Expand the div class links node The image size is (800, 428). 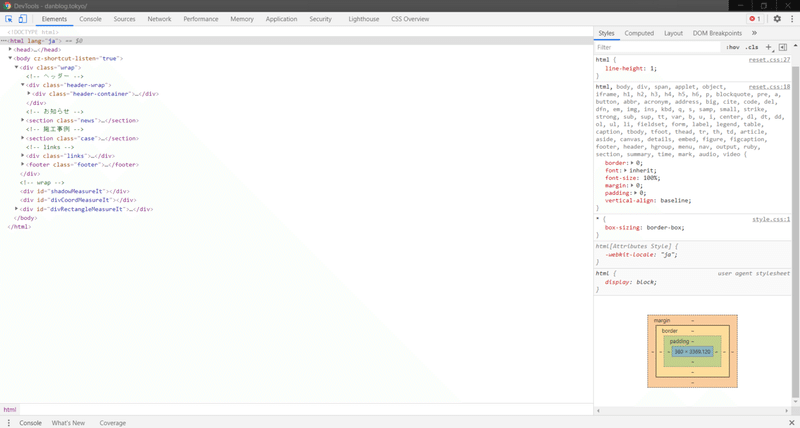(22, 155)
